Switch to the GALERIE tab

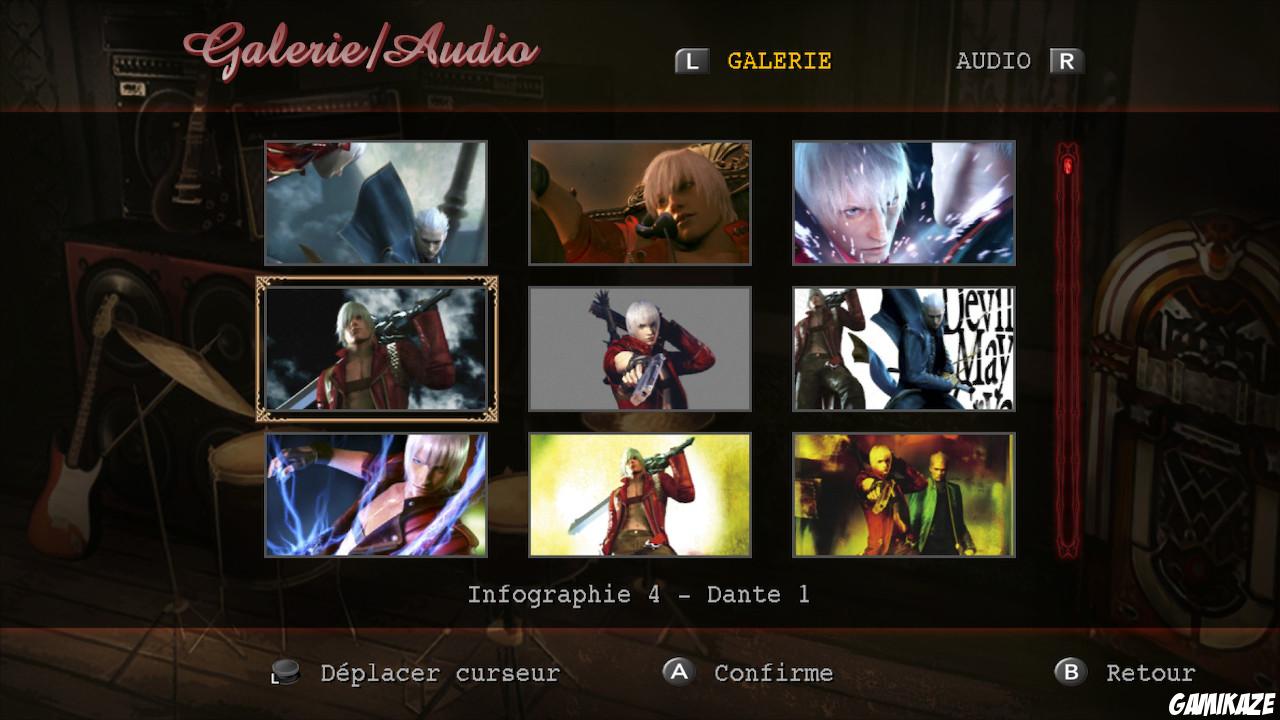(779, 61)
